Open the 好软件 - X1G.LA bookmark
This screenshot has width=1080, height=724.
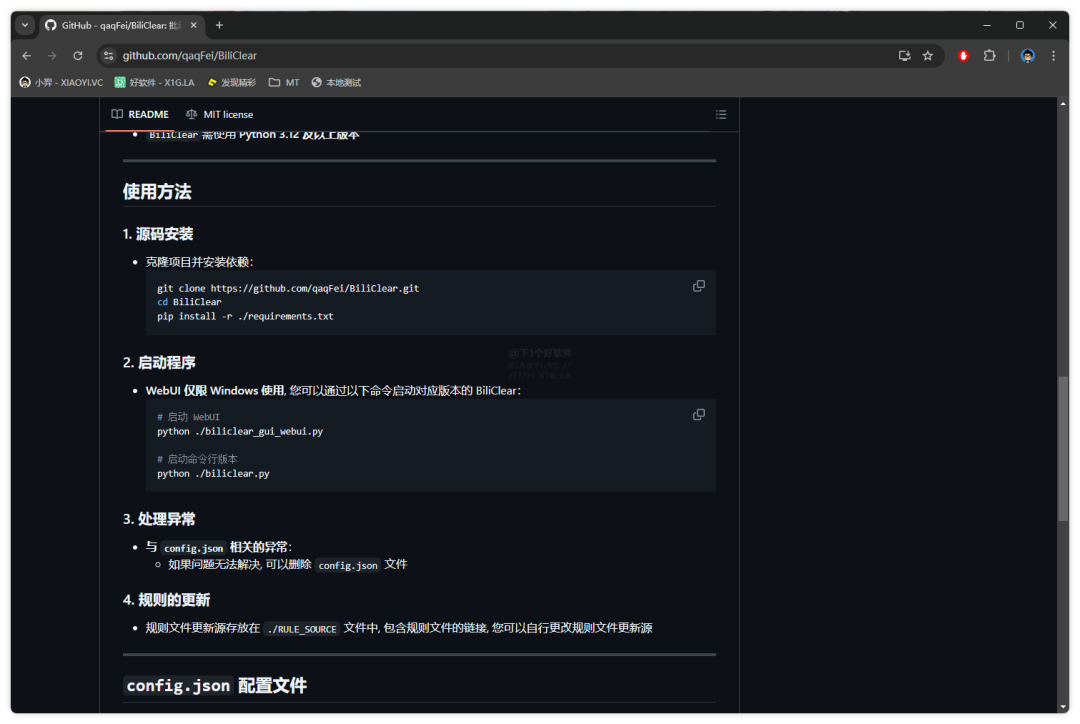[154, 83]
